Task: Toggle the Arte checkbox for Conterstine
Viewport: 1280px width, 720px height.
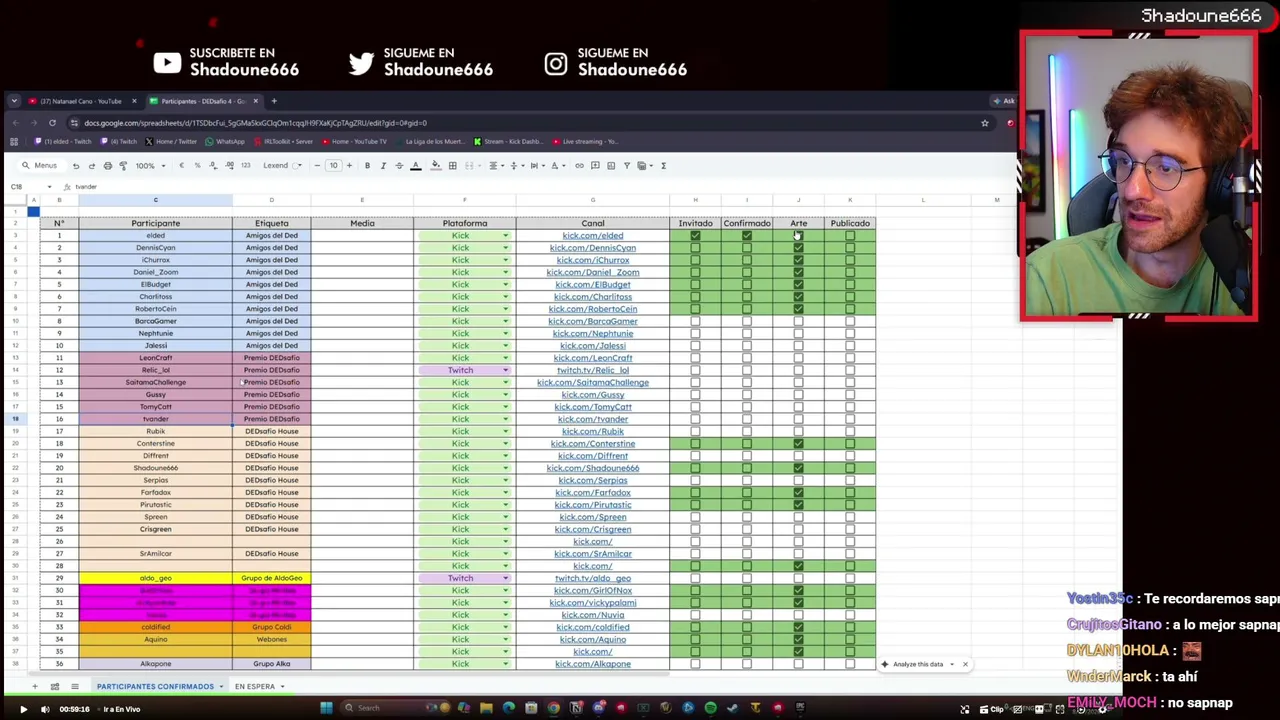Action: (798, 444)
